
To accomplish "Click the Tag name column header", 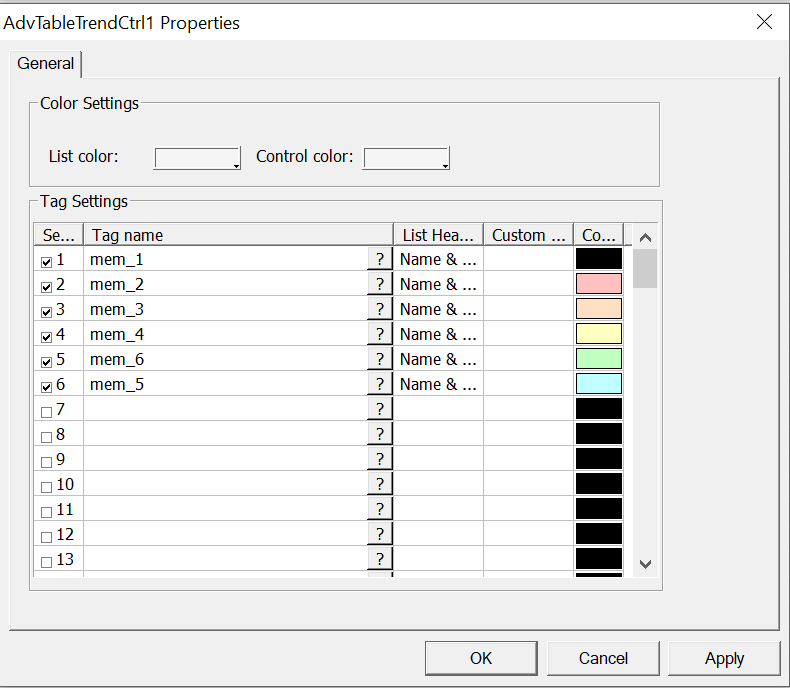I will (238, 235).
